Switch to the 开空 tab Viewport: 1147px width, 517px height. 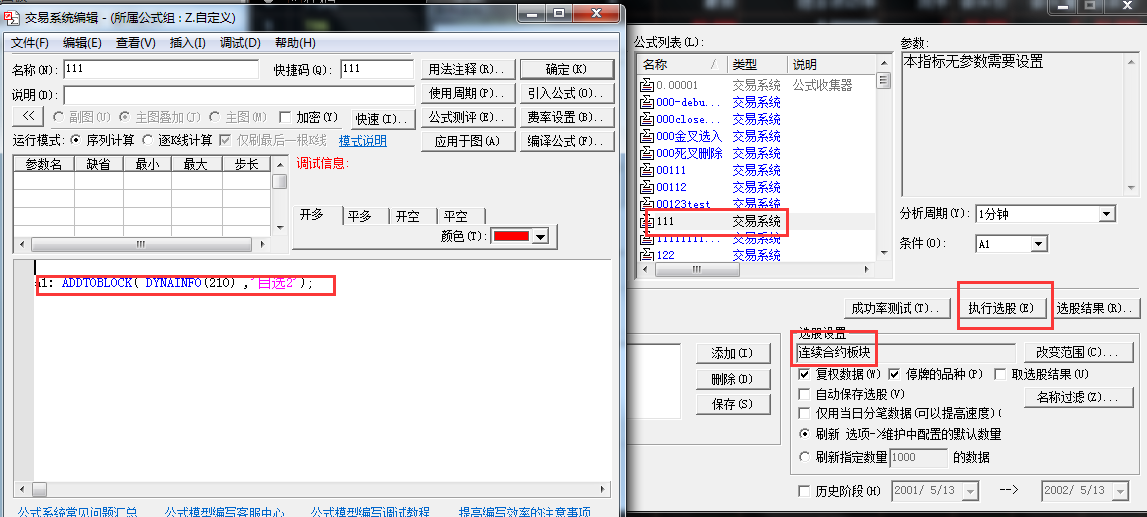407,216
